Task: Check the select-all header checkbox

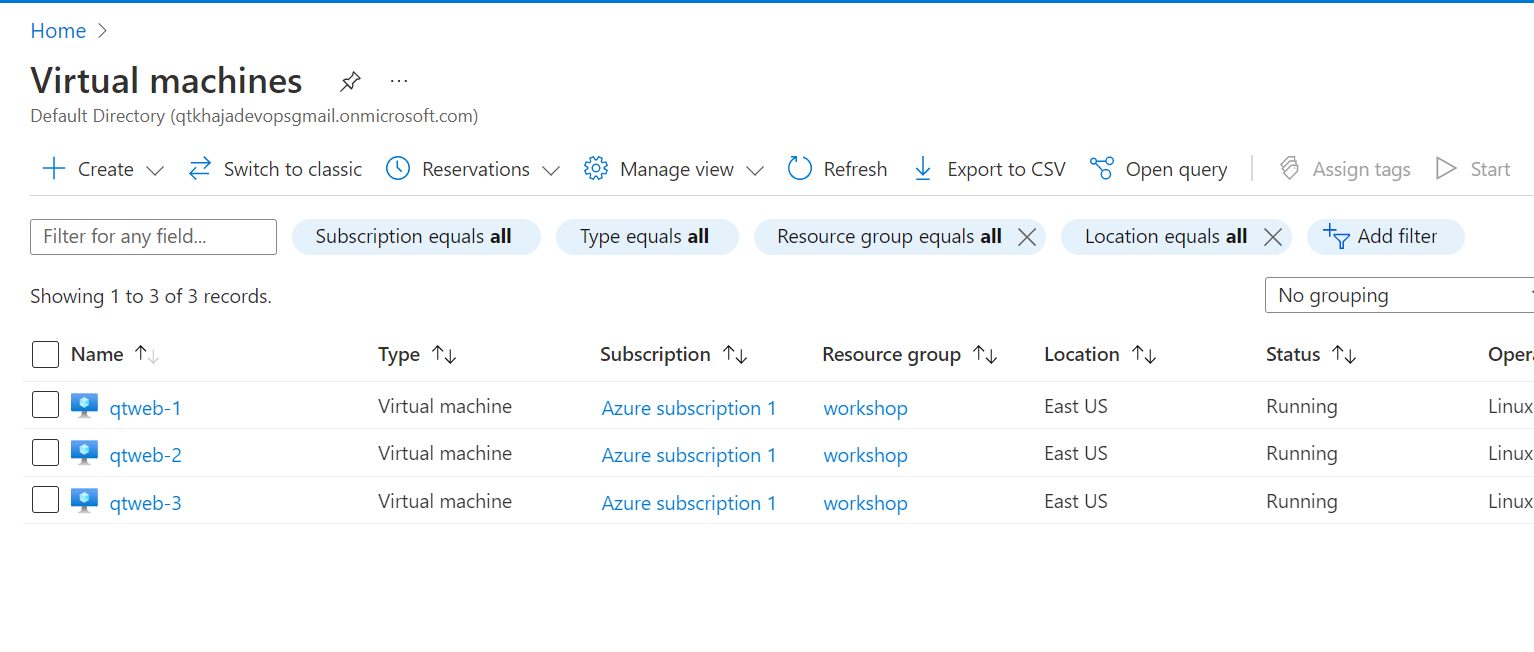Action: (46, 355)
